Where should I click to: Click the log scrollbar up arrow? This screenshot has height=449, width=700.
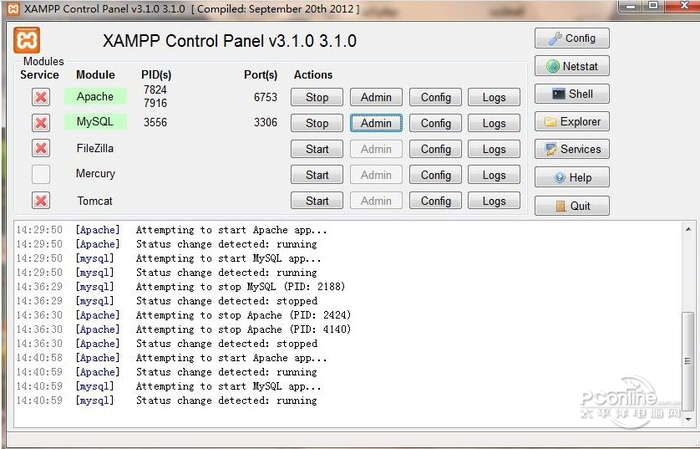pos(688,229)
